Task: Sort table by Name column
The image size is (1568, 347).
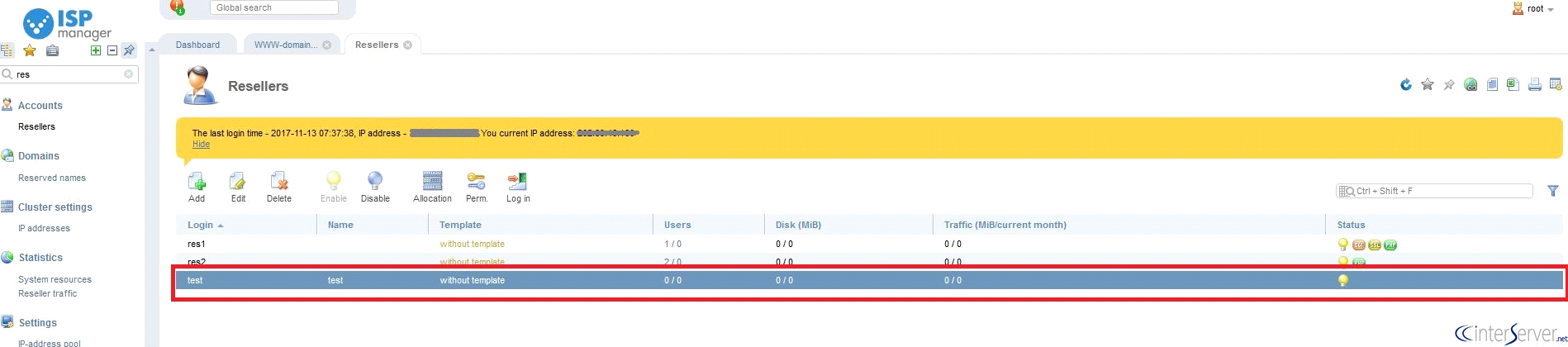Action: tap(373, 225)
